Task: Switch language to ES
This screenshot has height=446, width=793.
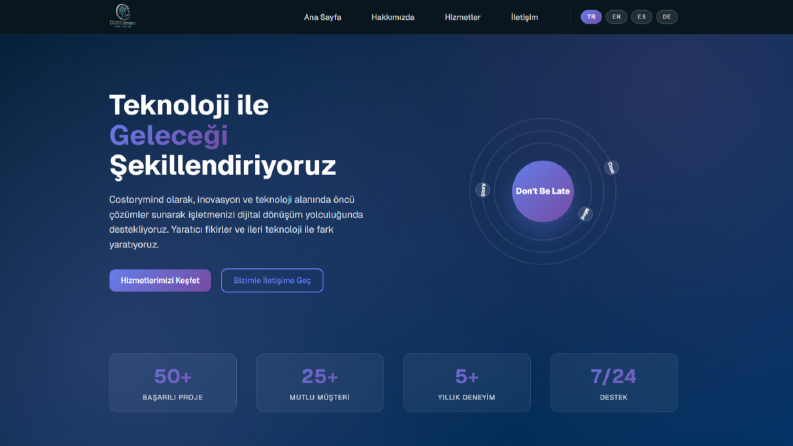Action: coord(641,17)
